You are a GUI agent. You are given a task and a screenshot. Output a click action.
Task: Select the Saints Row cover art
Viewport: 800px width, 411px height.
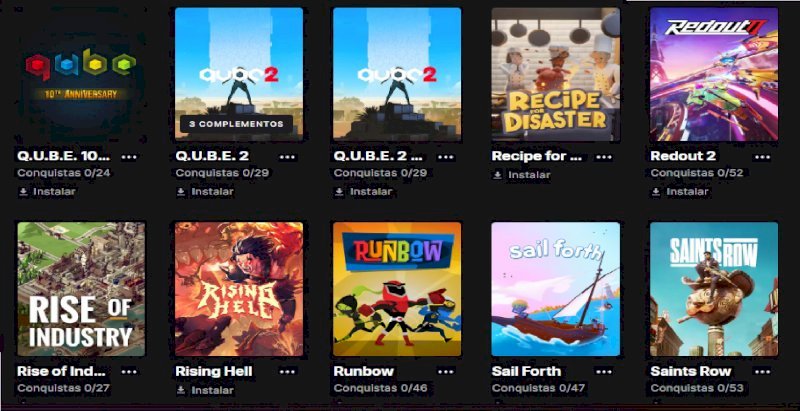(x=714, y=289)
